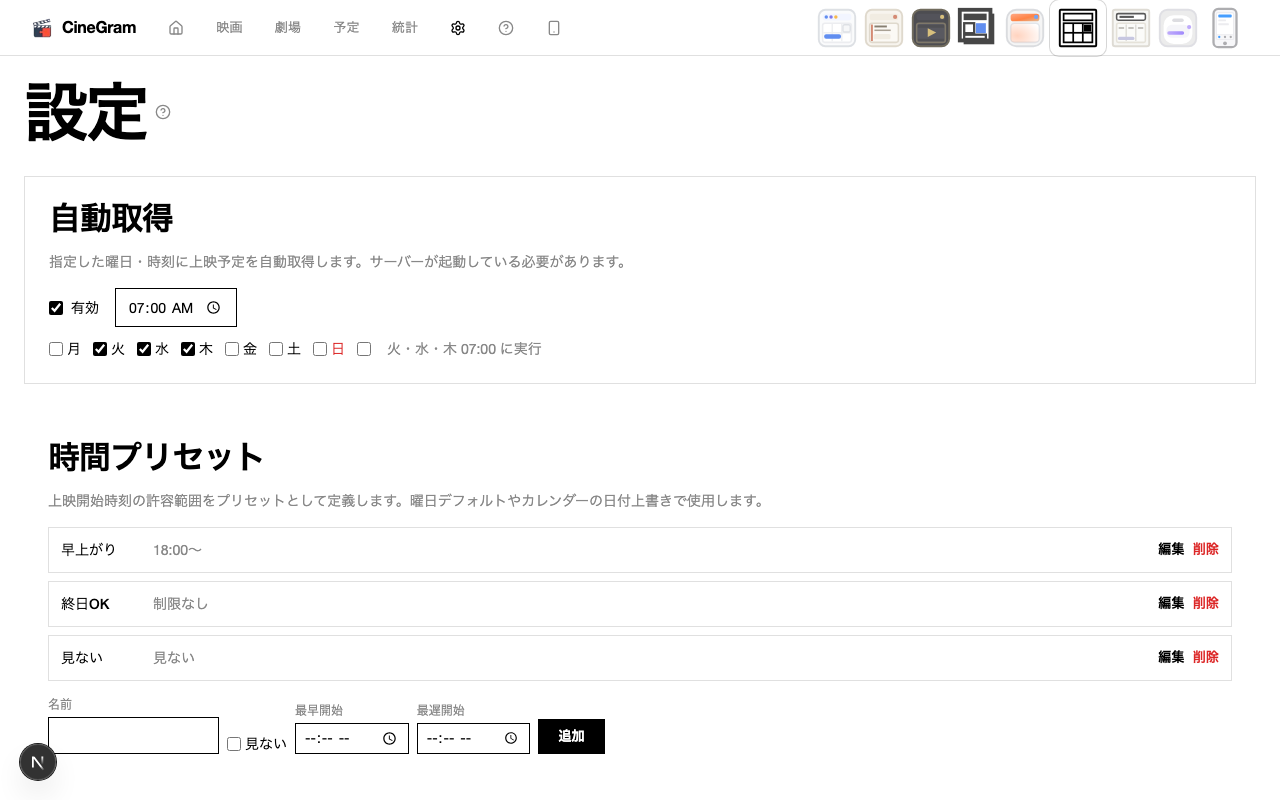Choose the orange-header theme style icon
The width and height of the screenshot is (1280, 800).
(1024, 27)
